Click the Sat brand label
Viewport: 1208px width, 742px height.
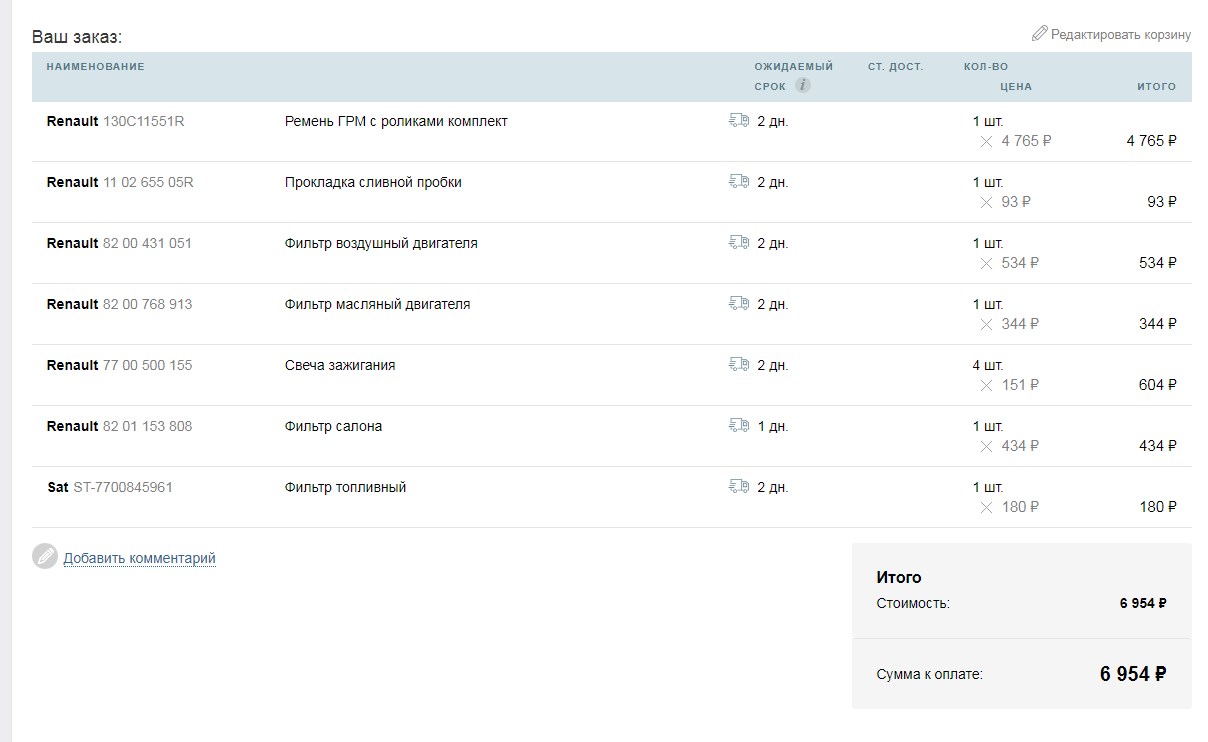58,487
